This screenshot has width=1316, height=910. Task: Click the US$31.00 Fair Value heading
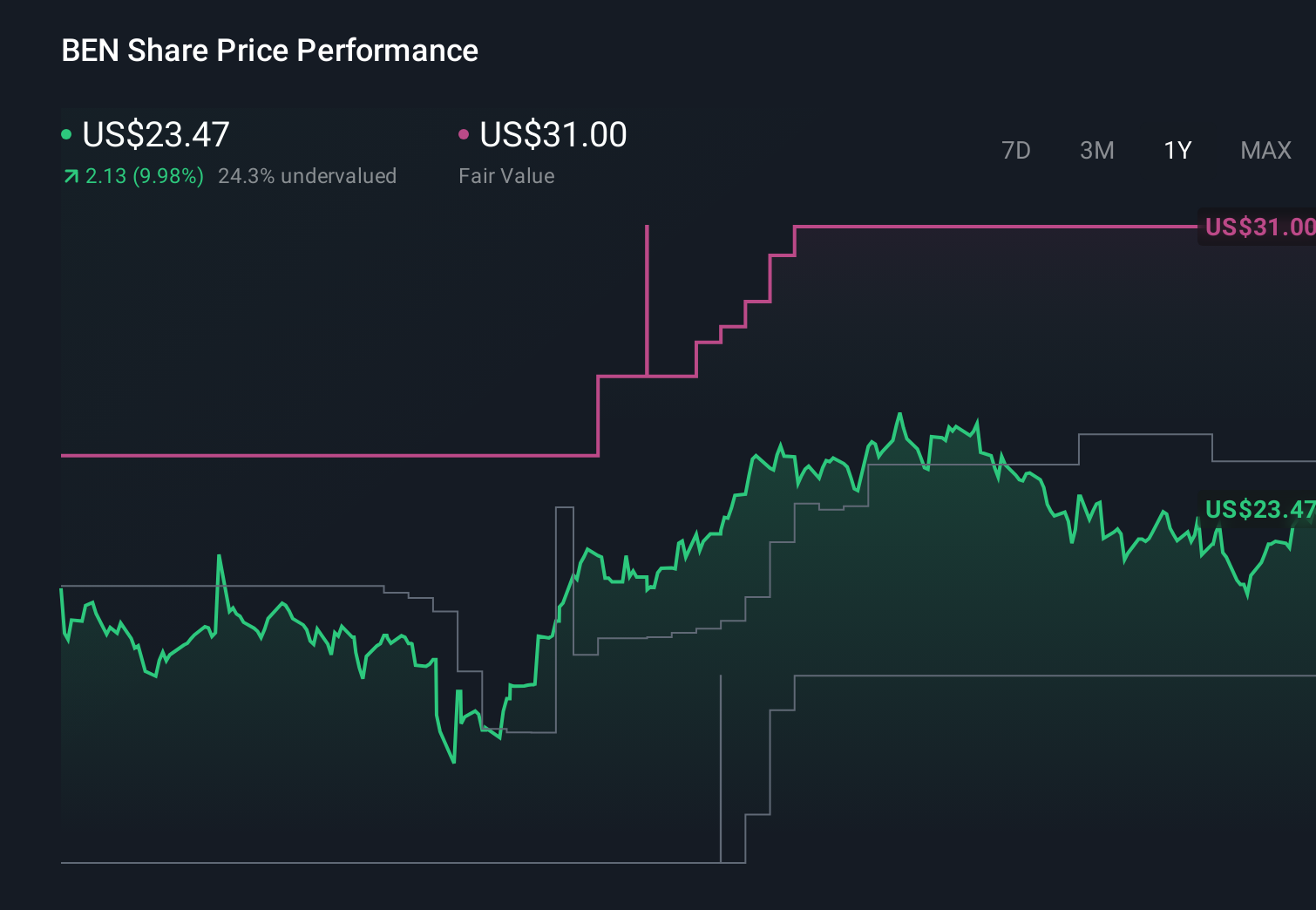point(553,134)
